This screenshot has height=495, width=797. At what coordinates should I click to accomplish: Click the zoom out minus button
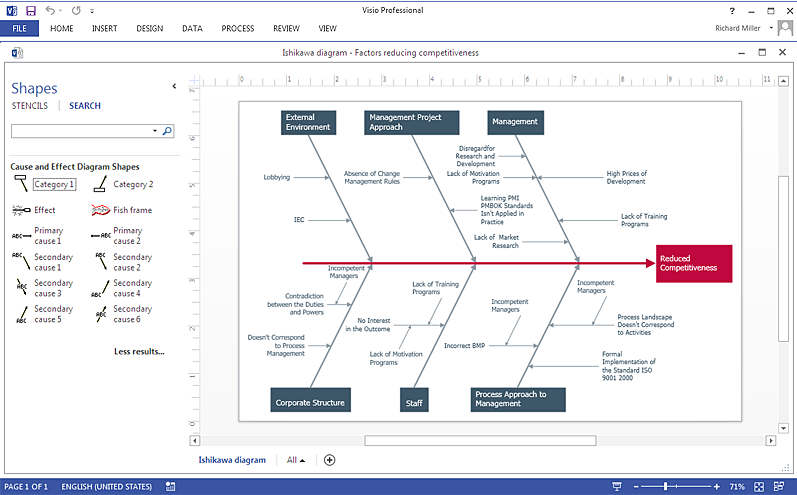pos(636,487)
